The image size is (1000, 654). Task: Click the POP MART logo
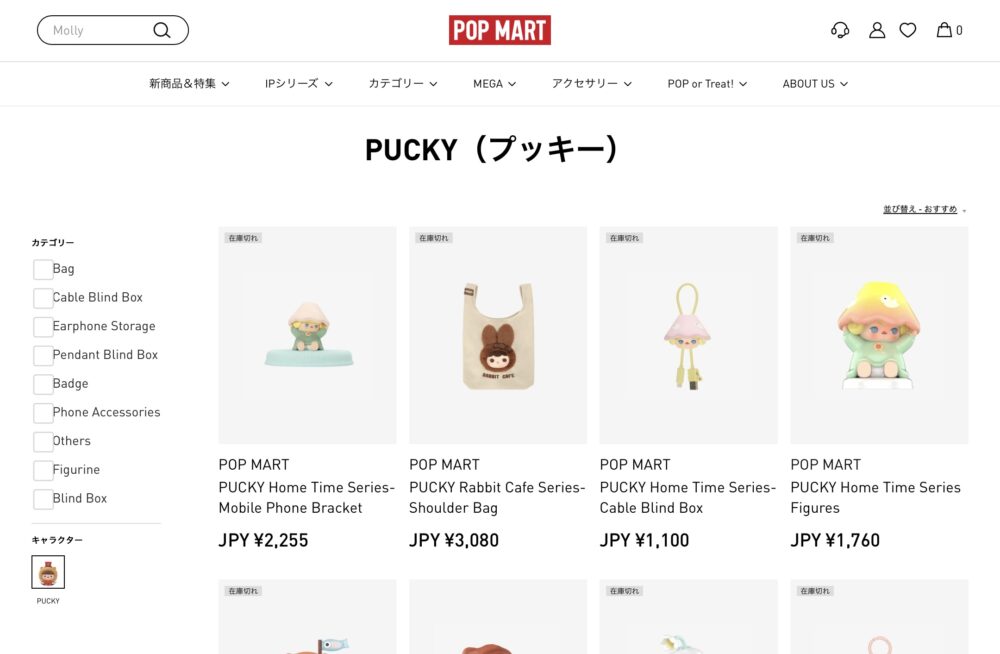[500, 30]
